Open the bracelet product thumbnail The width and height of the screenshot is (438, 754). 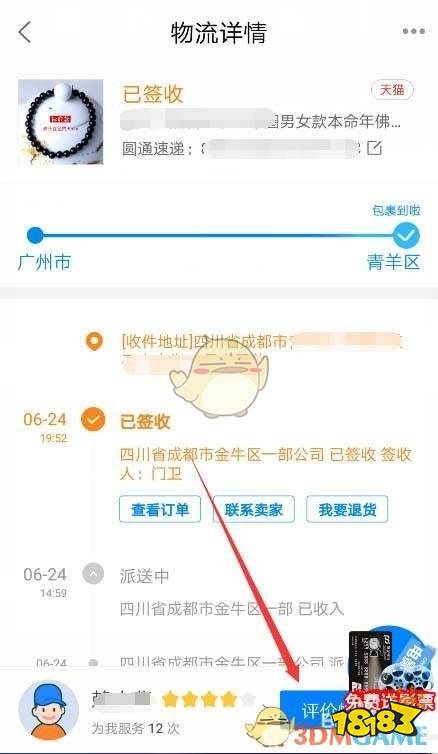point(61,122)
